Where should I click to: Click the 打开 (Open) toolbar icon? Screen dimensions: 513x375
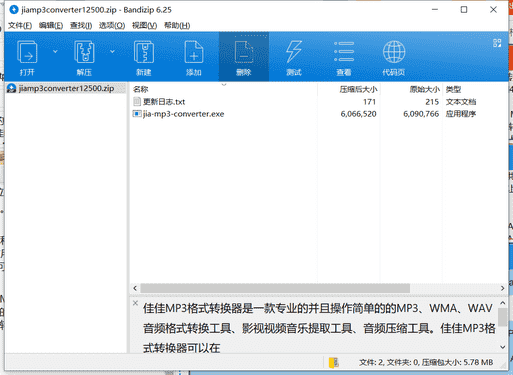coord(27,52)
